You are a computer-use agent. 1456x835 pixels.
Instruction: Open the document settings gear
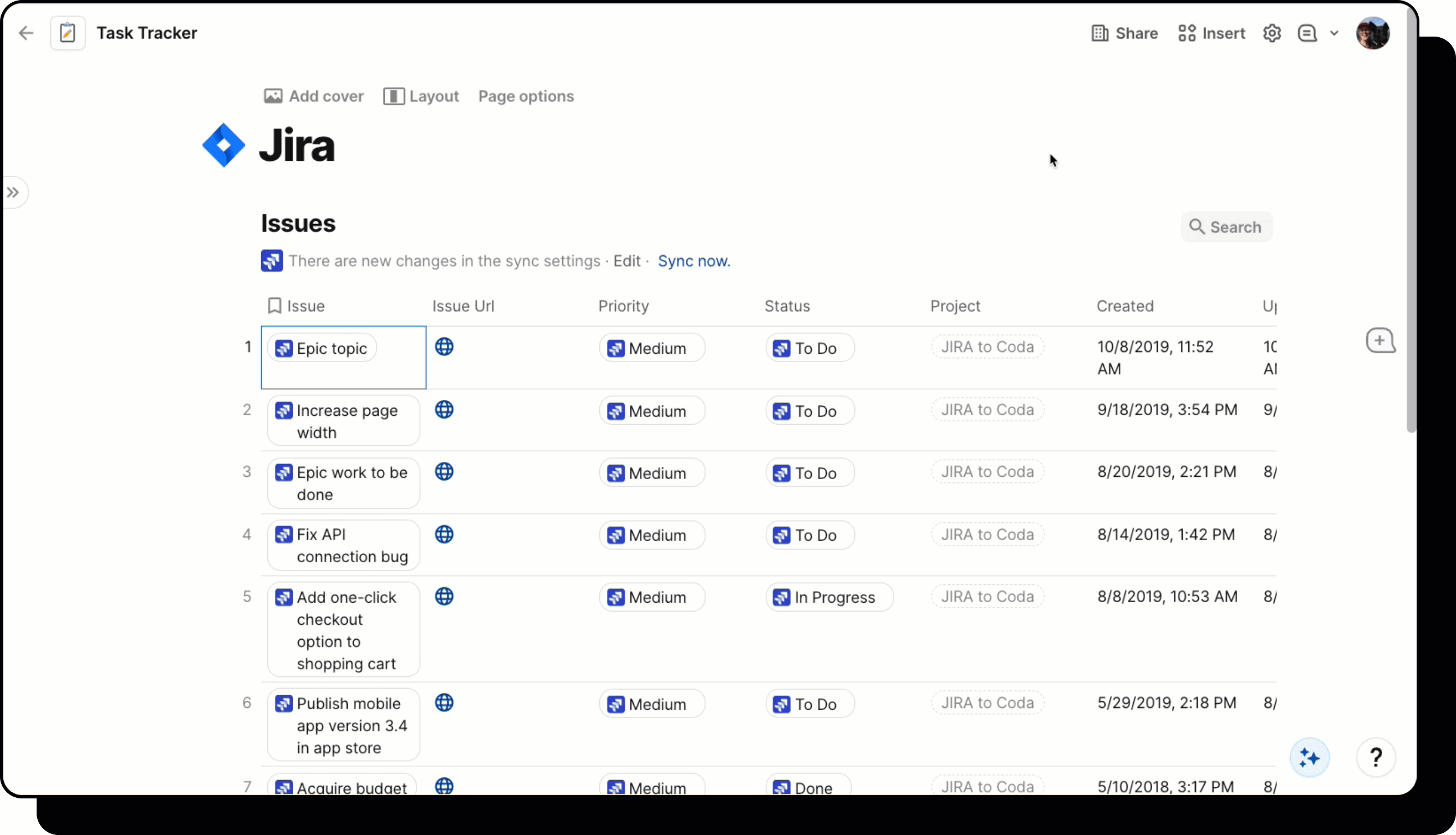[x=1272, y=33]
